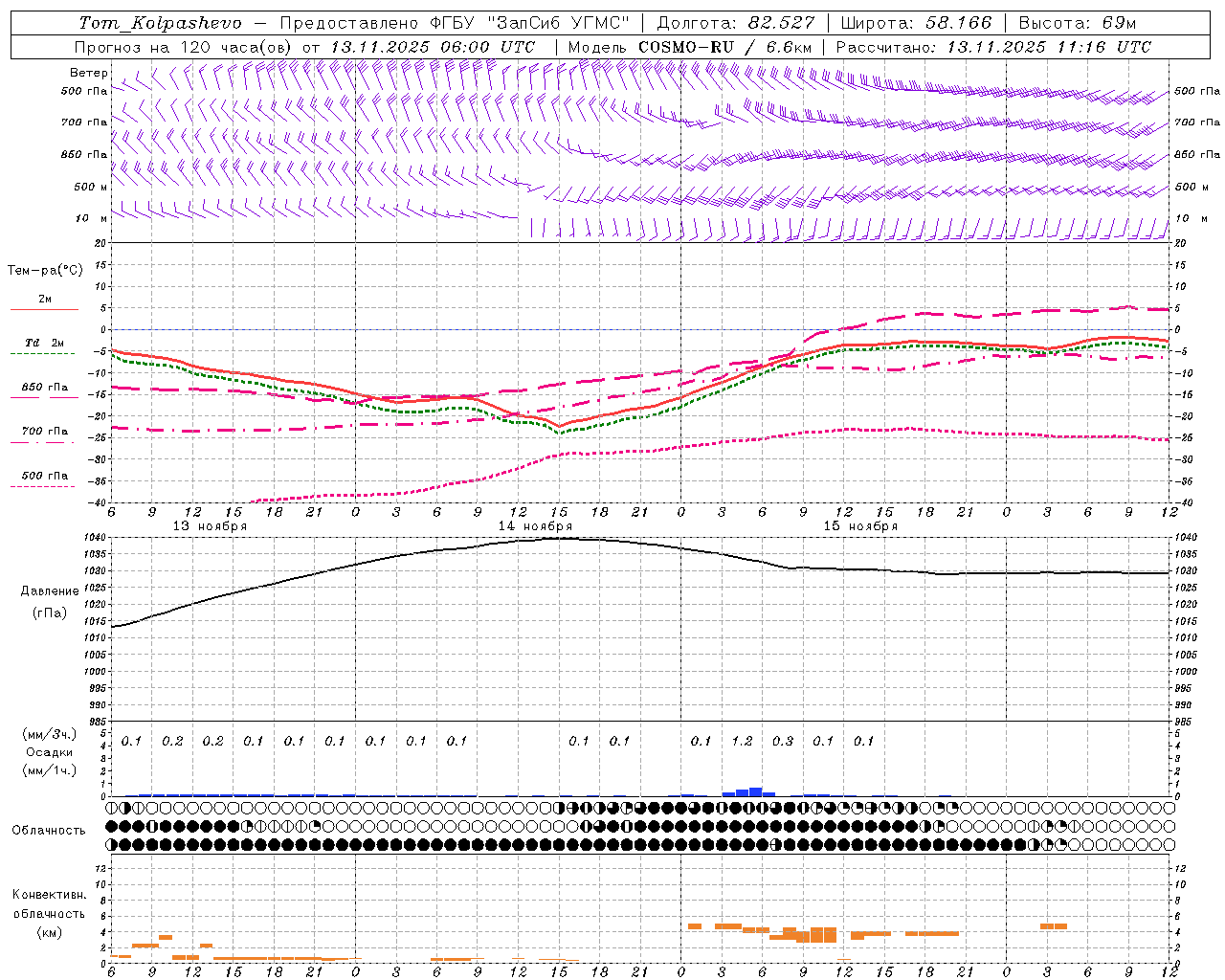Click the 'Ветер' wind panel label

pyautogui.click(x=89, y=73)
